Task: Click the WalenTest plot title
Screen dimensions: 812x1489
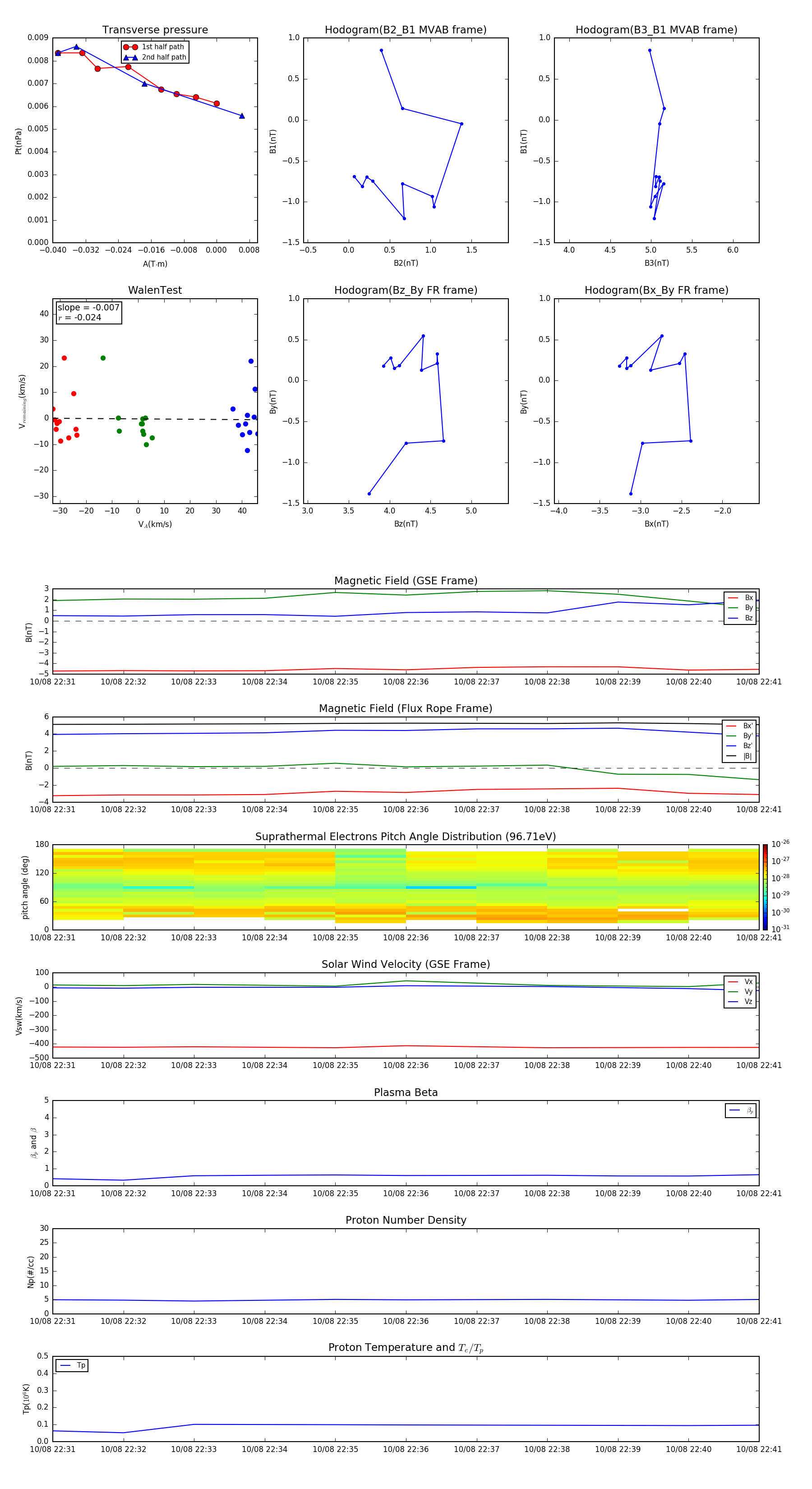Action: [155, 290]
